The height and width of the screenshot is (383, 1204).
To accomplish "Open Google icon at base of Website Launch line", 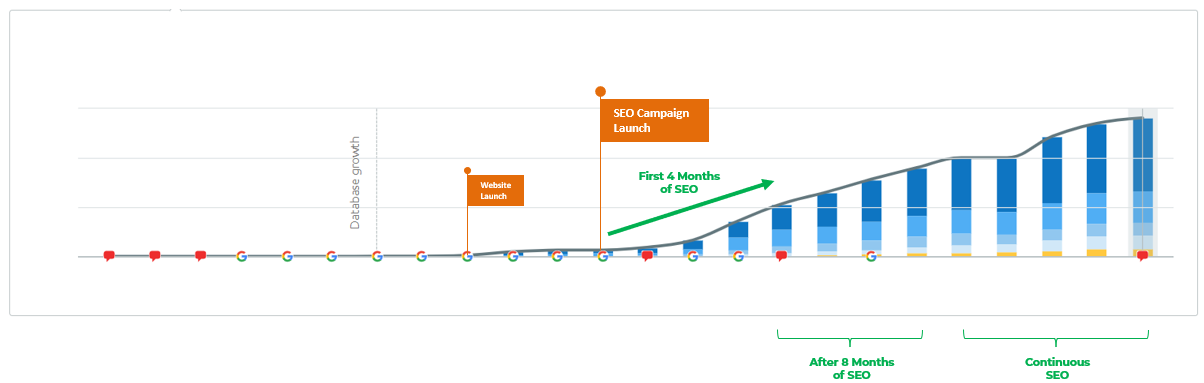I will point(467,256).
